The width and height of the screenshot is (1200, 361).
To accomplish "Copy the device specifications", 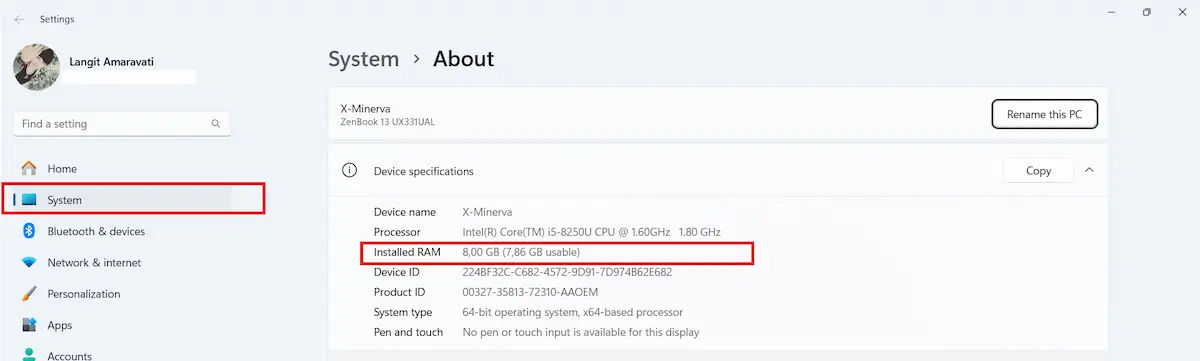I will [x=1038, y=171].
